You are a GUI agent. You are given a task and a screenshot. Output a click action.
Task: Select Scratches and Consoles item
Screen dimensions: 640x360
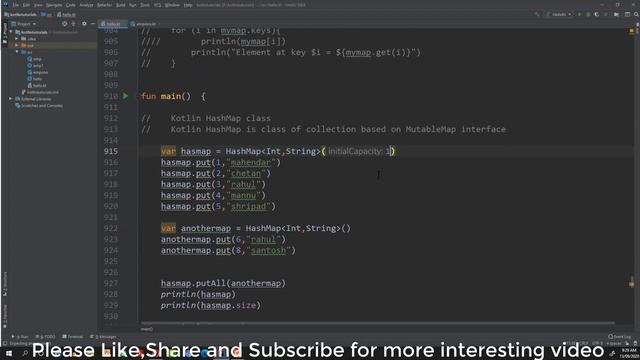pos(39,106)
